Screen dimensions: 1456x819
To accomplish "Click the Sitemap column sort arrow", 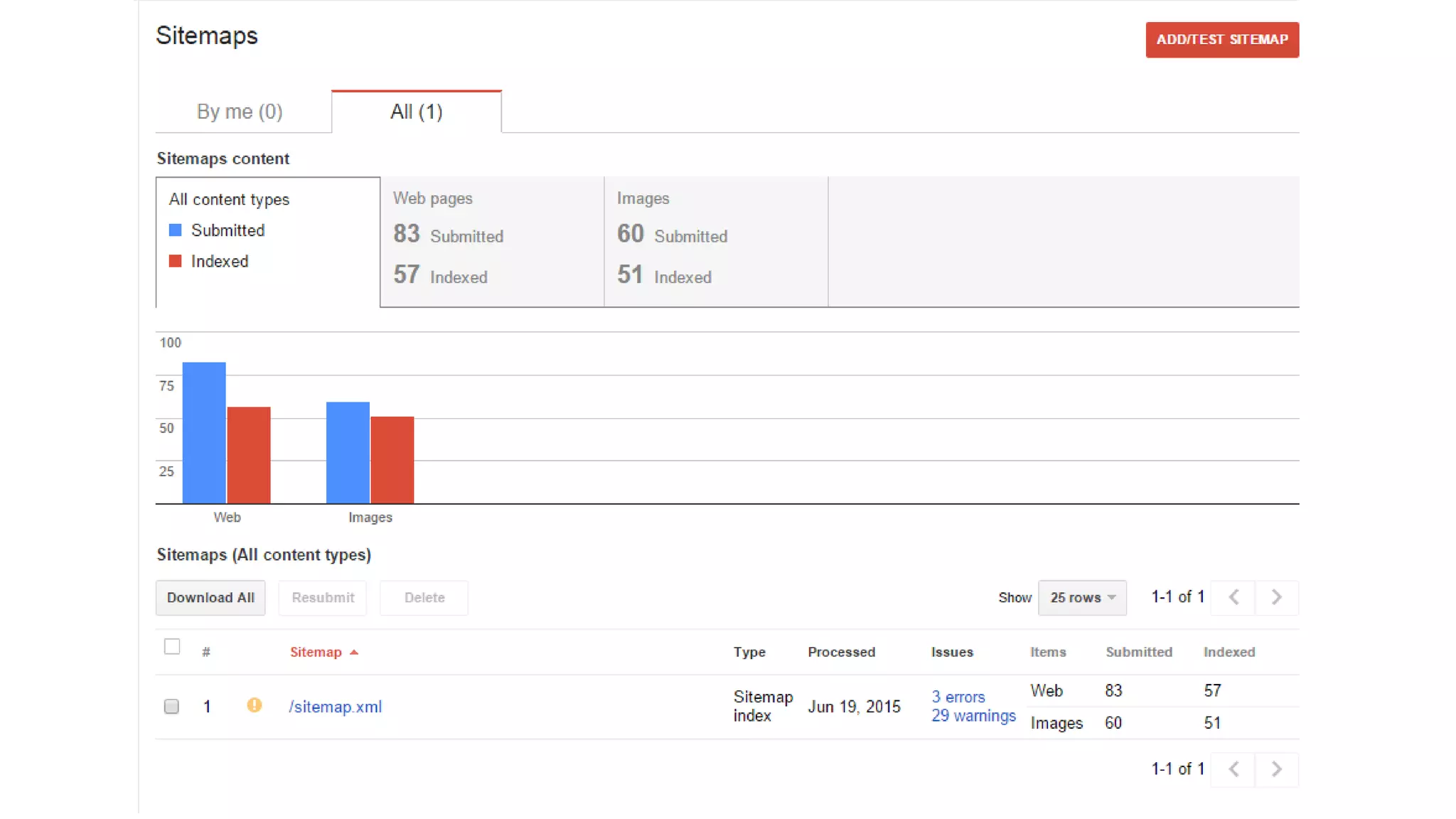I will (354, 652).
